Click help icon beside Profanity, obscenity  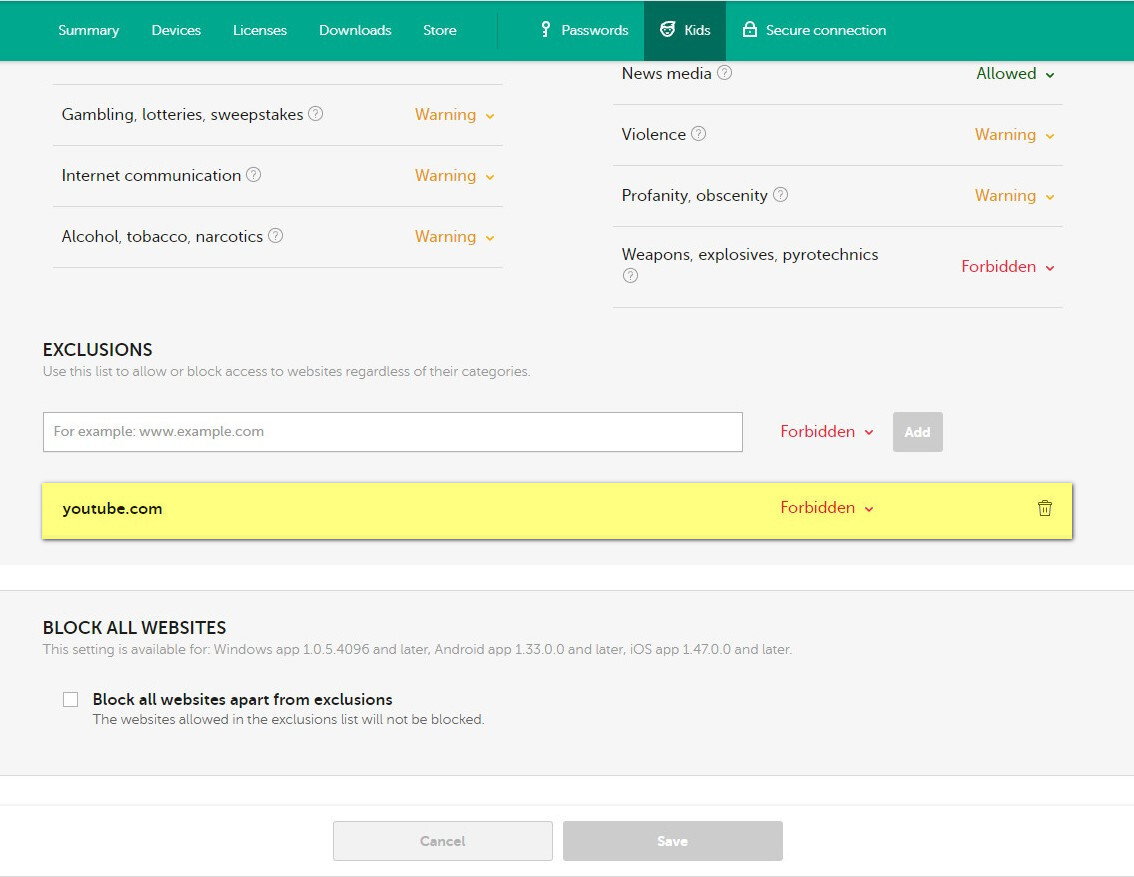coord(781,195)
